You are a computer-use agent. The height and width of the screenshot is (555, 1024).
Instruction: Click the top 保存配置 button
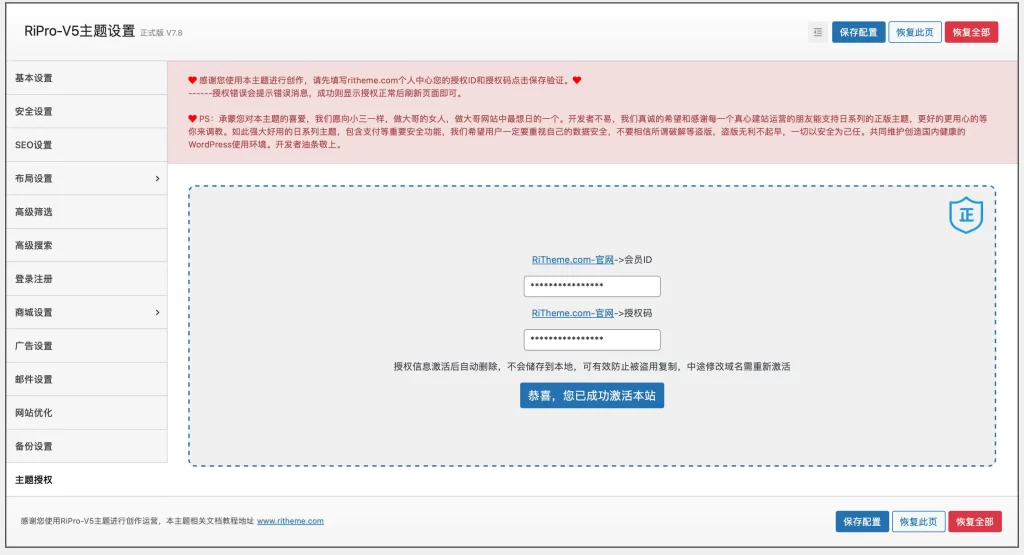pyautogui.click(x=858, y=32)
